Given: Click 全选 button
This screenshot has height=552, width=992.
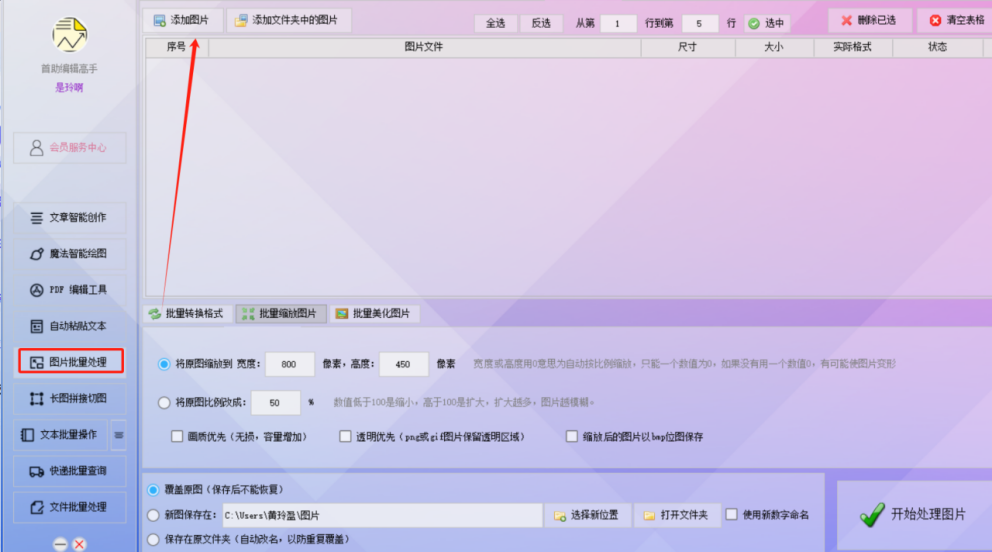Looking at the screenshot, I should [495, 23].
